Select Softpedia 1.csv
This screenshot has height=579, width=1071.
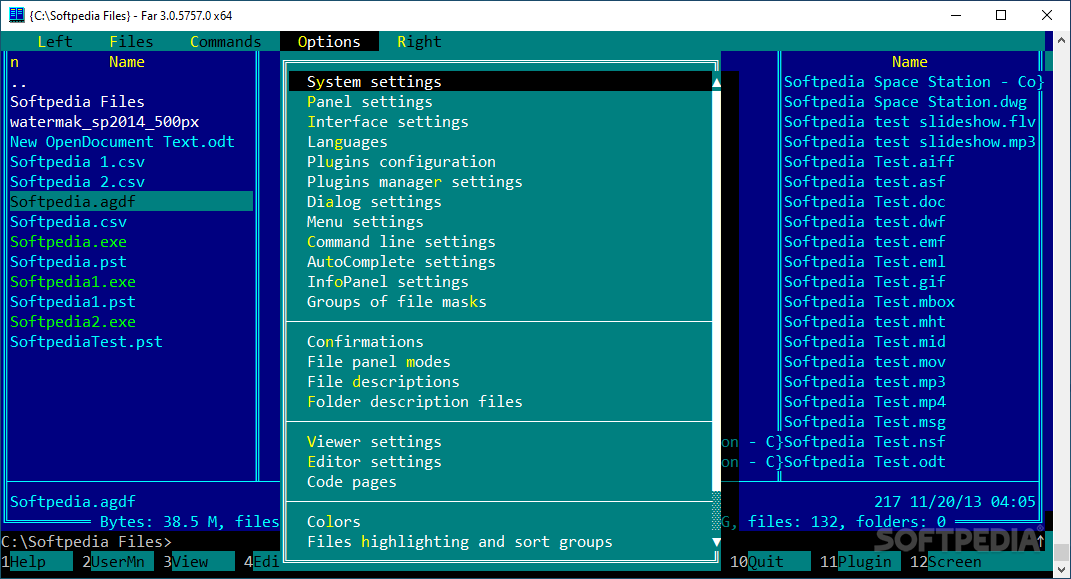pyautogui.click(x=77, y=162)
